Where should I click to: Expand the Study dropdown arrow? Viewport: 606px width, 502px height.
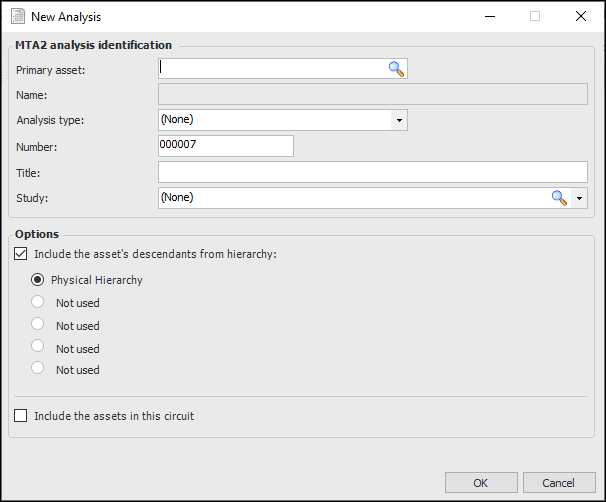[580, 198]
